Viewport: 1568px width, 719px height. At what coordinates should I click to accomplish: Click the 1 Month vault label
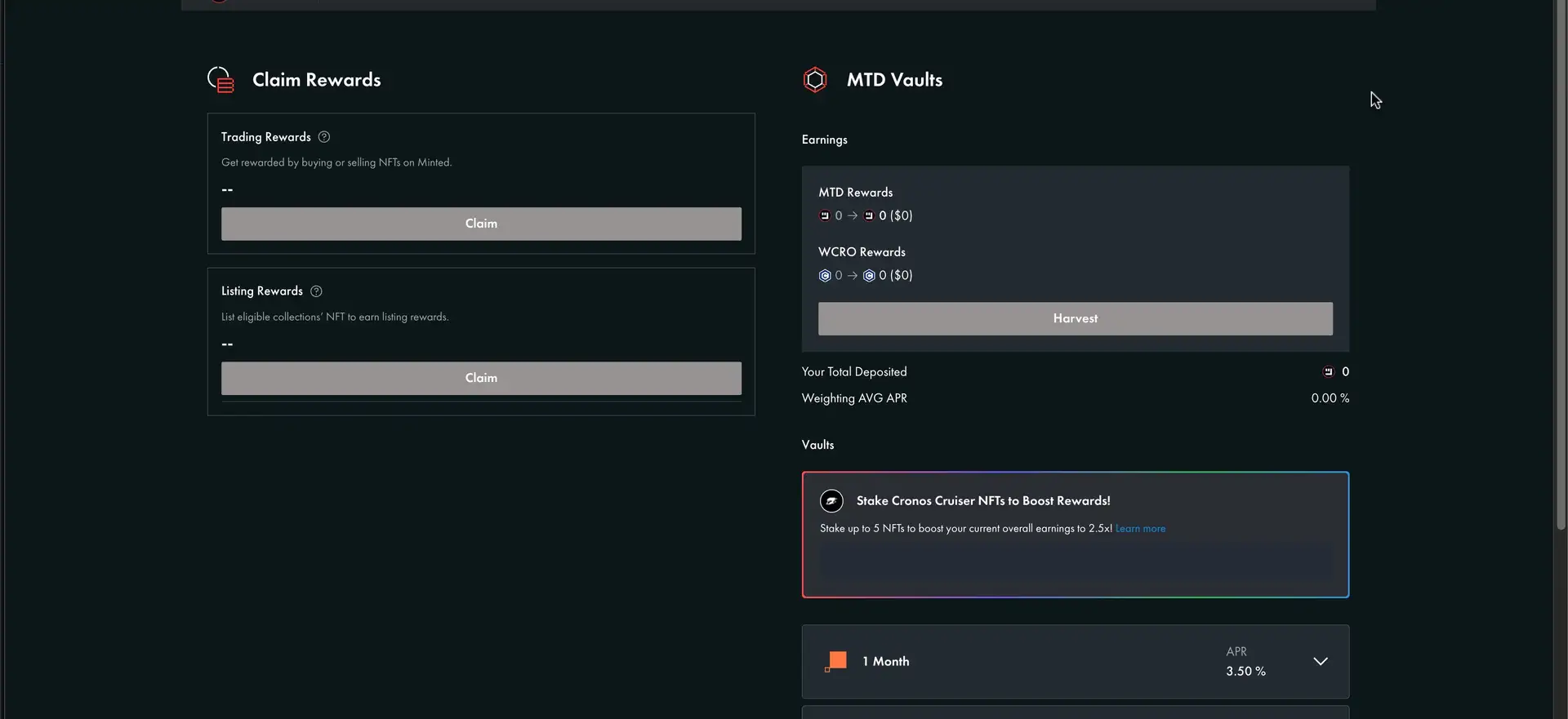tap(886, 662)
